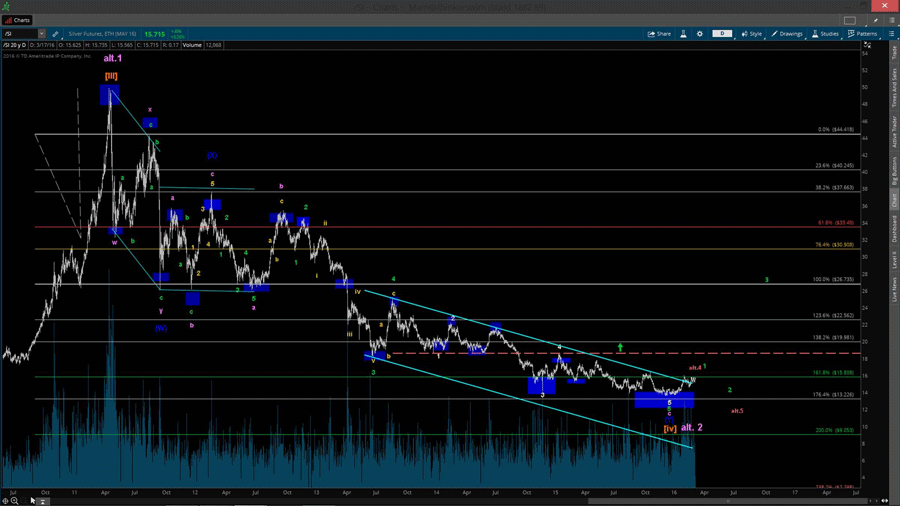Image resolution: width=900 pixels, height=506 pixels.
Task: Click the grid layout rectangle icon at top right
Action: [850, 20]
